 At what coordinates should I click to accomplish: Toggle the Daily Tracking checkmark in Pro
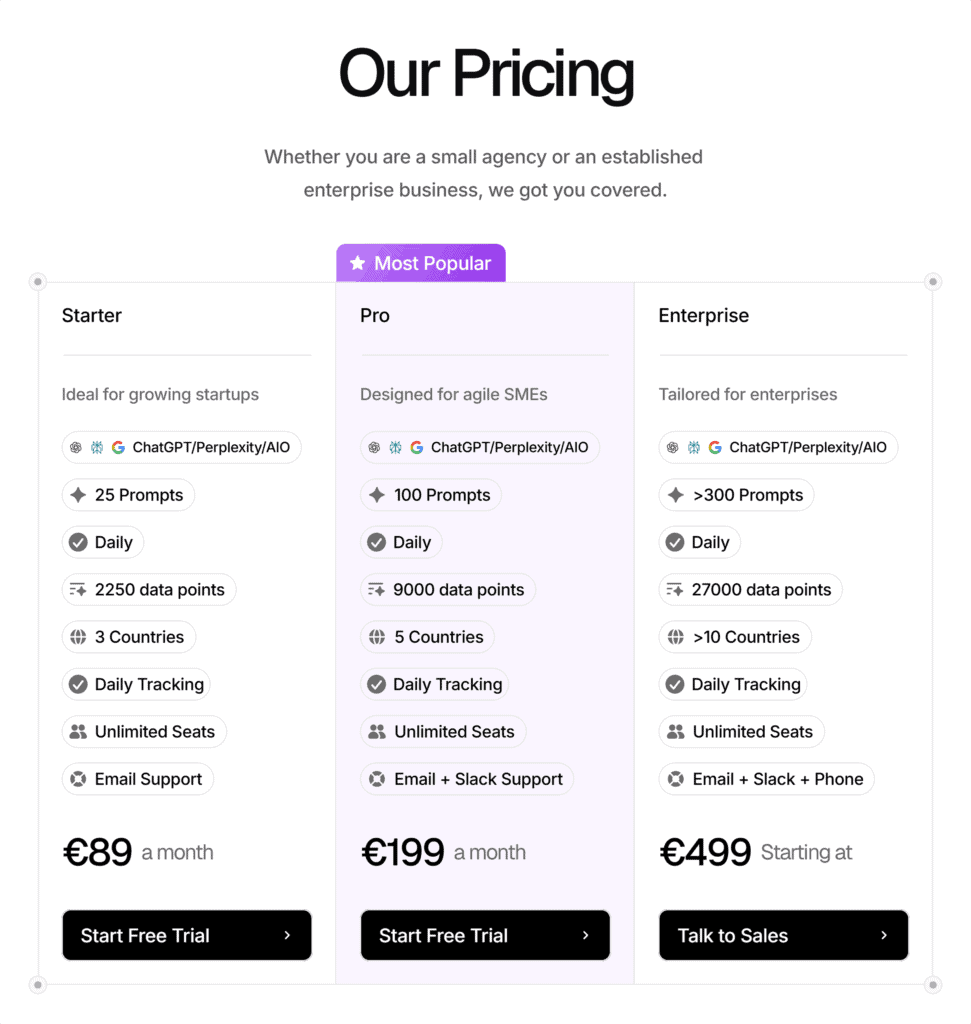click(x=376, y=684)
